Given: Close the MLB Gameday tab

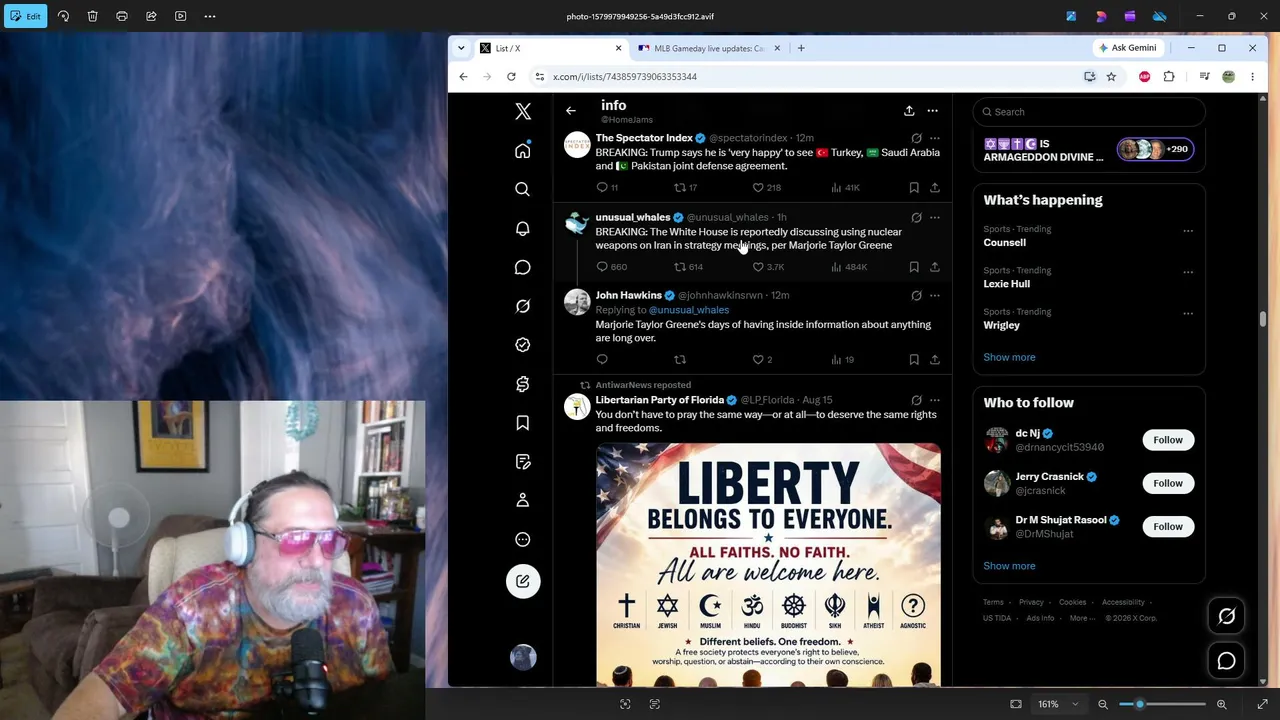Looking at the screenshot, I should point(776,48).
